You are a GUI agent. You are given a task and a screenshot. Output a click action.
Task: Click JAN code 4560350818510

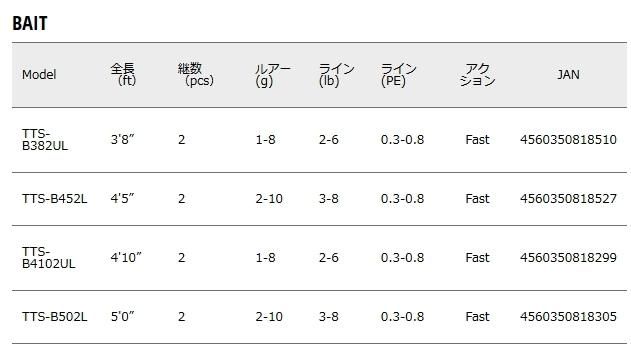(568, 140)
